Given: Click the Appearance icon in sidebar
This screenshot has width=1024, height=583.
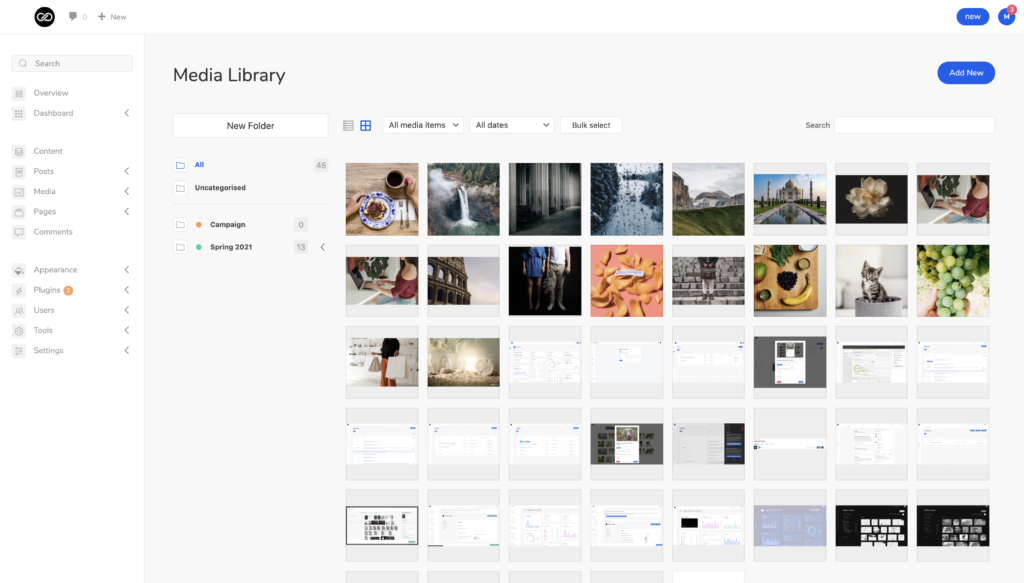Looking at the screenshot, I should coord(19,270).
